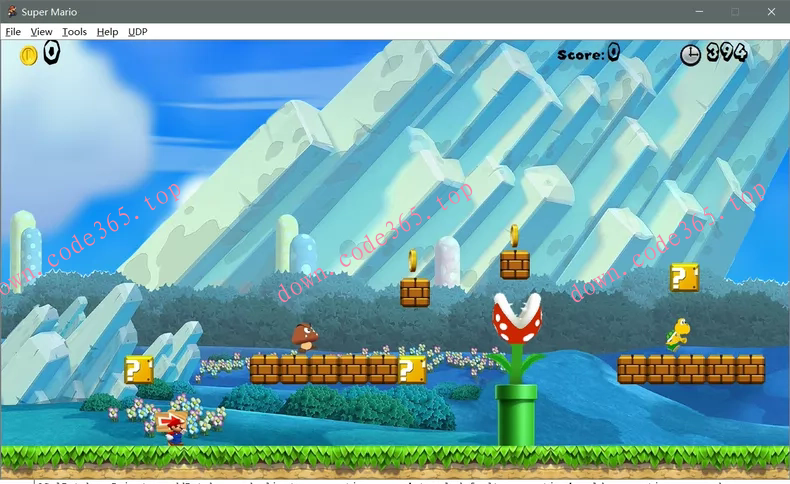This screenshot has width=790, height=484.
Task: Click the floating question block above the Koopa
Action: (x=684, y=277)
